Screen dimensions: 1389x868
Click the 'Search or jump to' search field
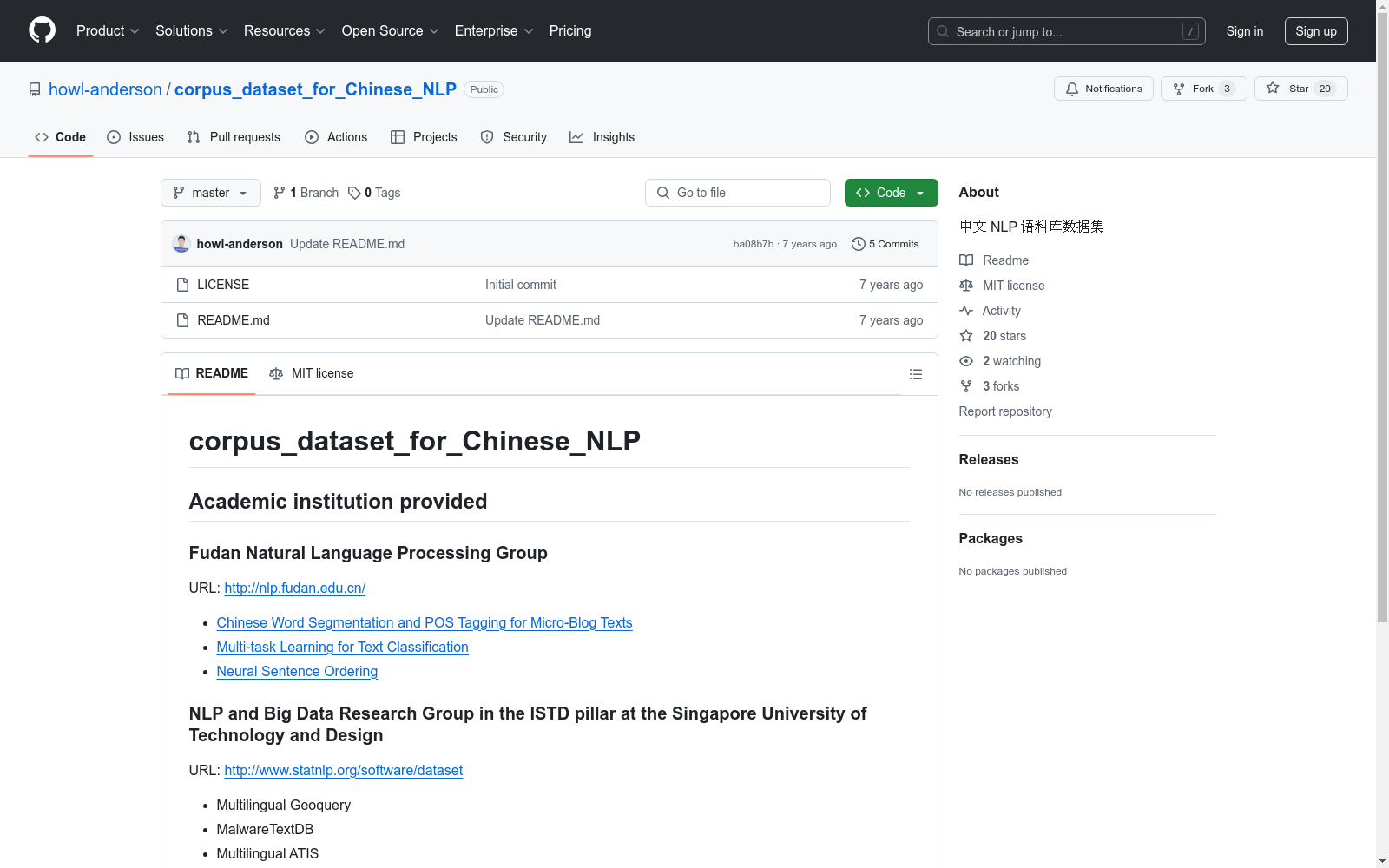point(1067,31)
